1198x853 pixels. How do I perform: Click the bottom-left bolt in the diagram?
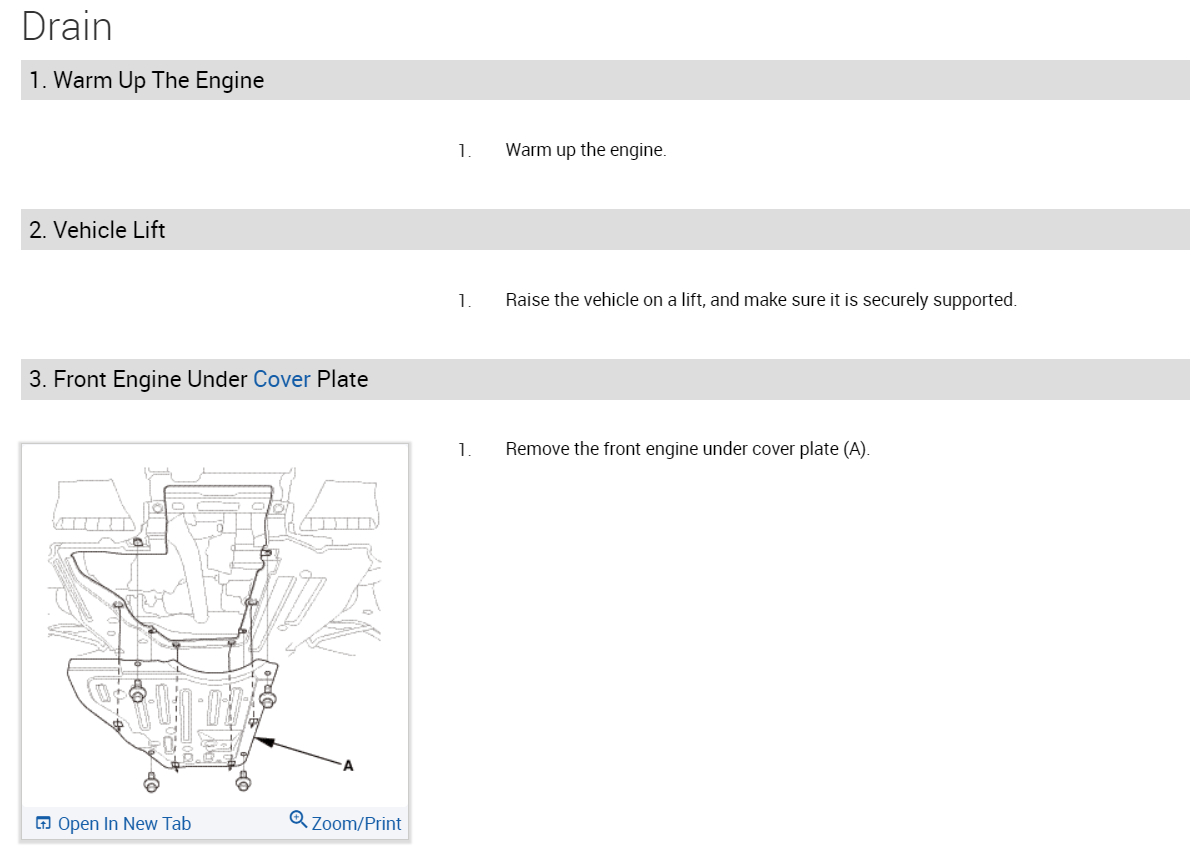coord(151,781)
